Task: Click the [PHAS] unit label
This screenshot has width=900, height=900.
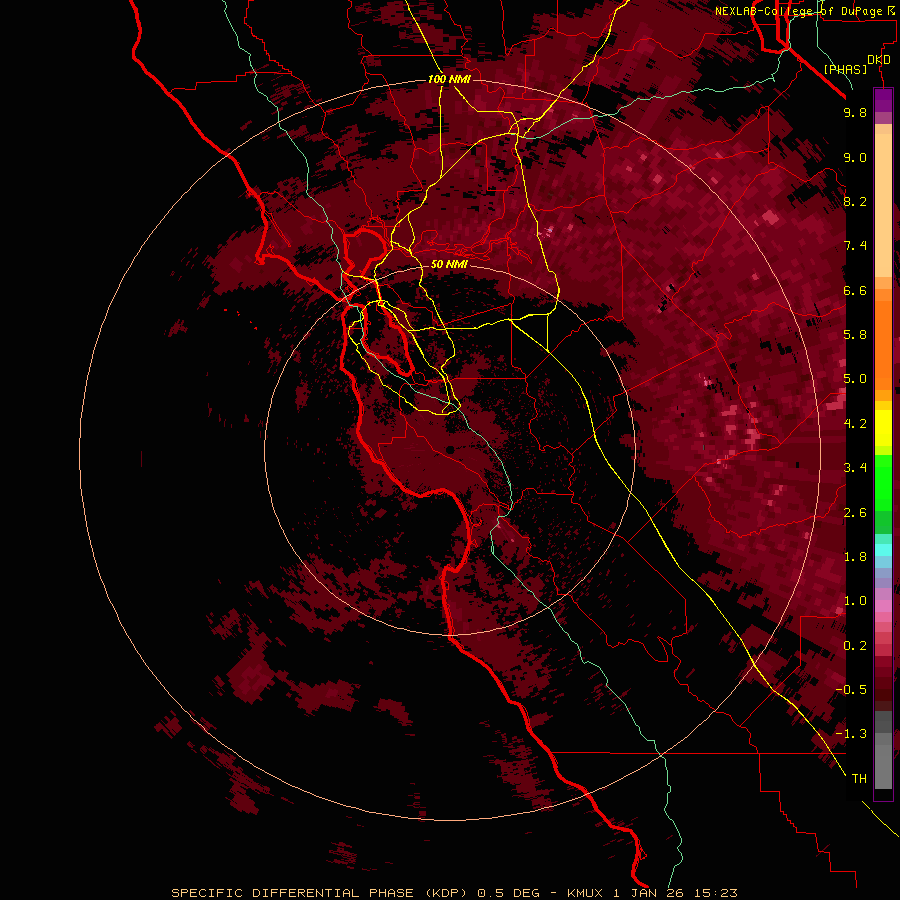Action: [x=845, y=69]
